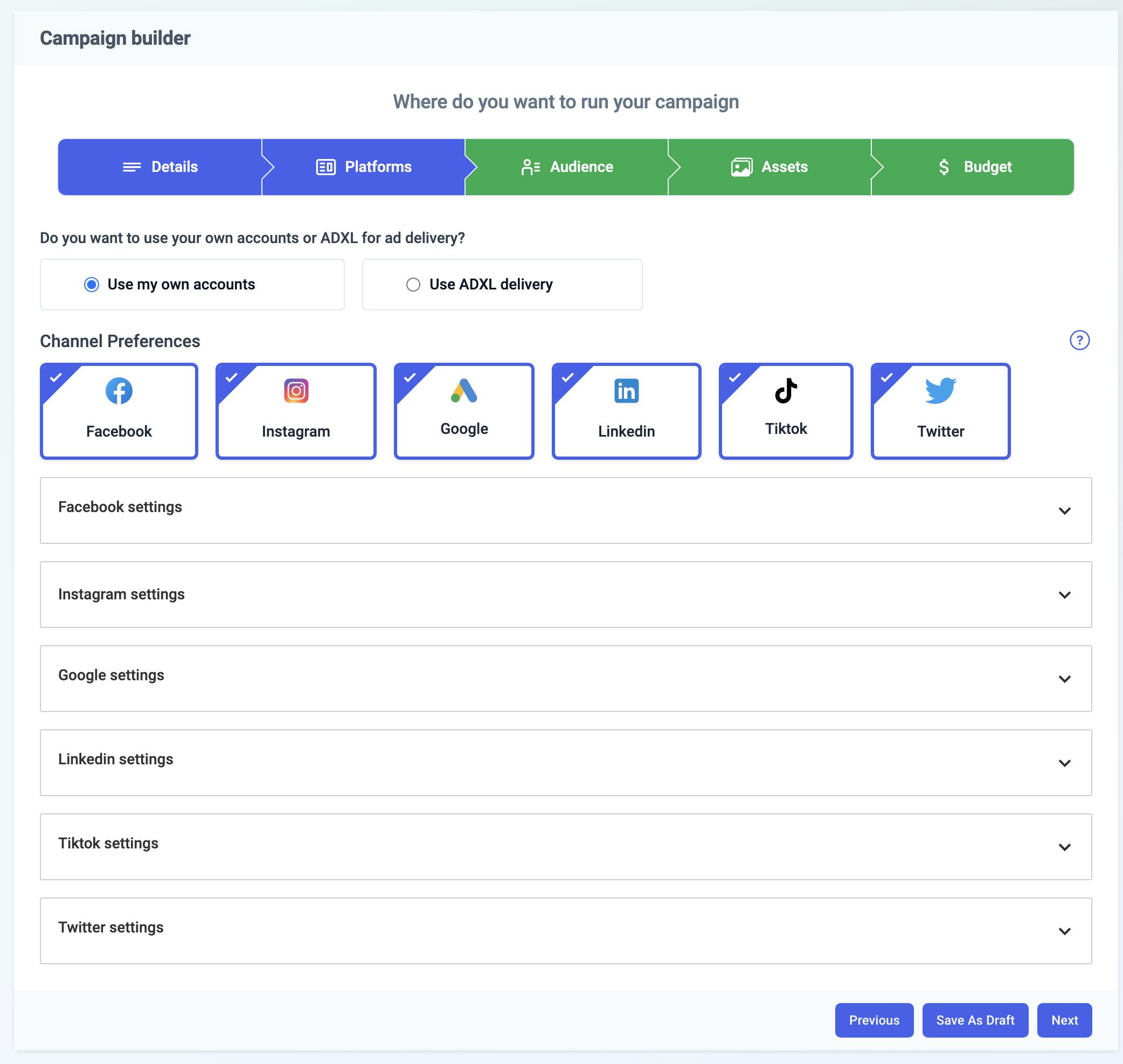This screenshot has width=1123, height=1064.
Task: Select Use my own accounts option
Action: point(92,284)
